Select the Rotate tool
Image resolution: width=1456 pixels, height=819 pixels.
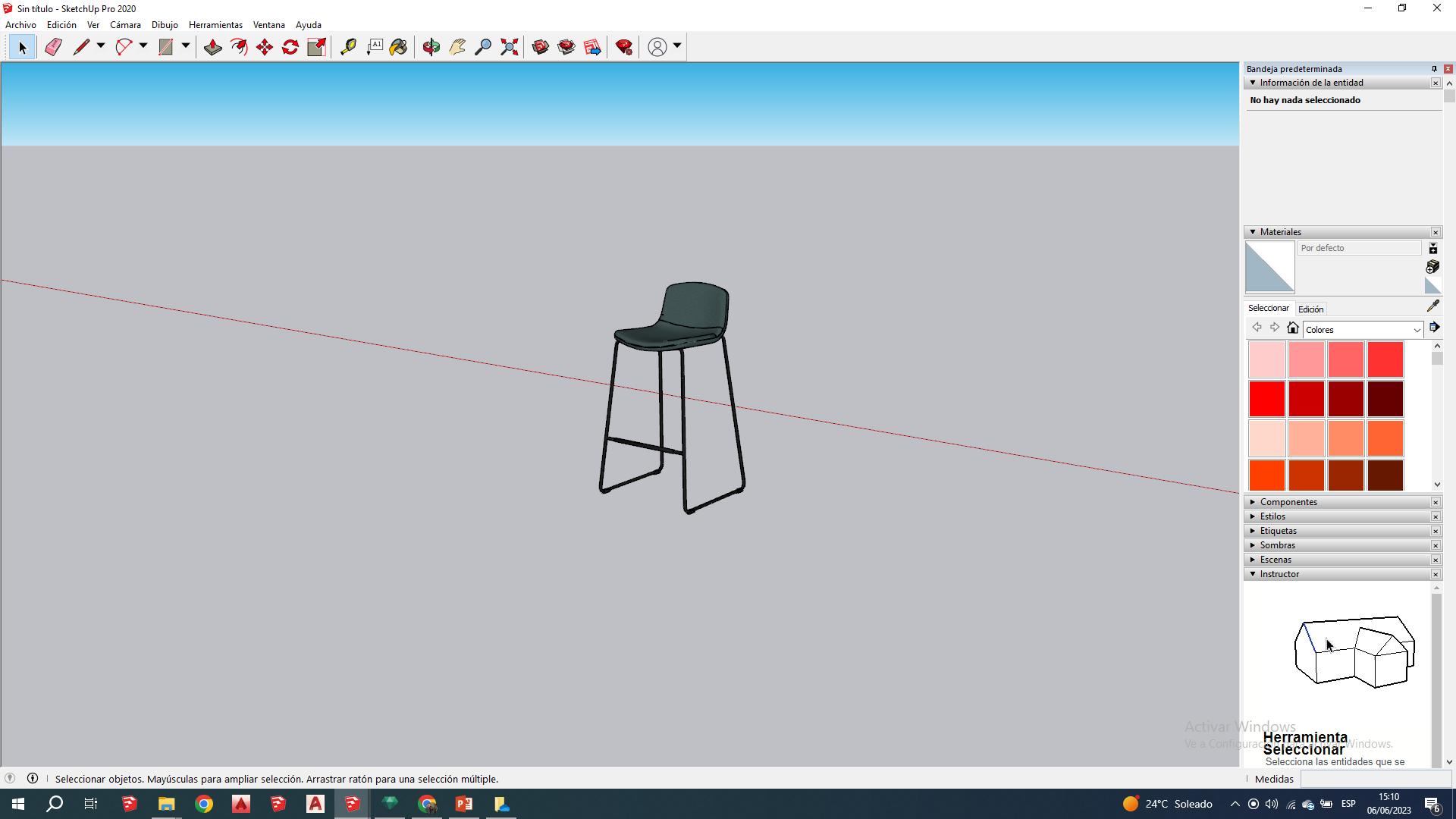coord(290,47)
